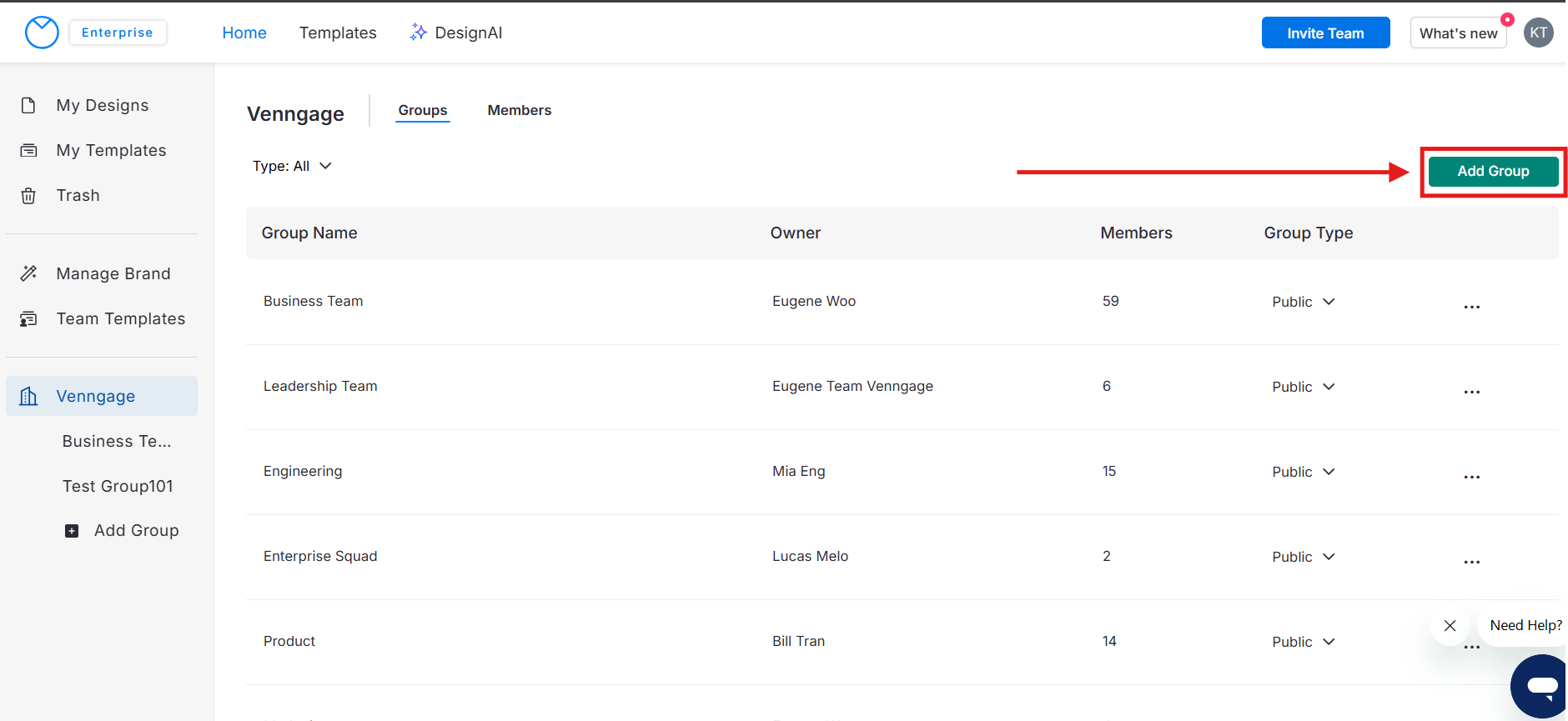Open Public dropdown for Enterprise Squad
Screen dimensions: 1568x721
tap(1303, 557)
